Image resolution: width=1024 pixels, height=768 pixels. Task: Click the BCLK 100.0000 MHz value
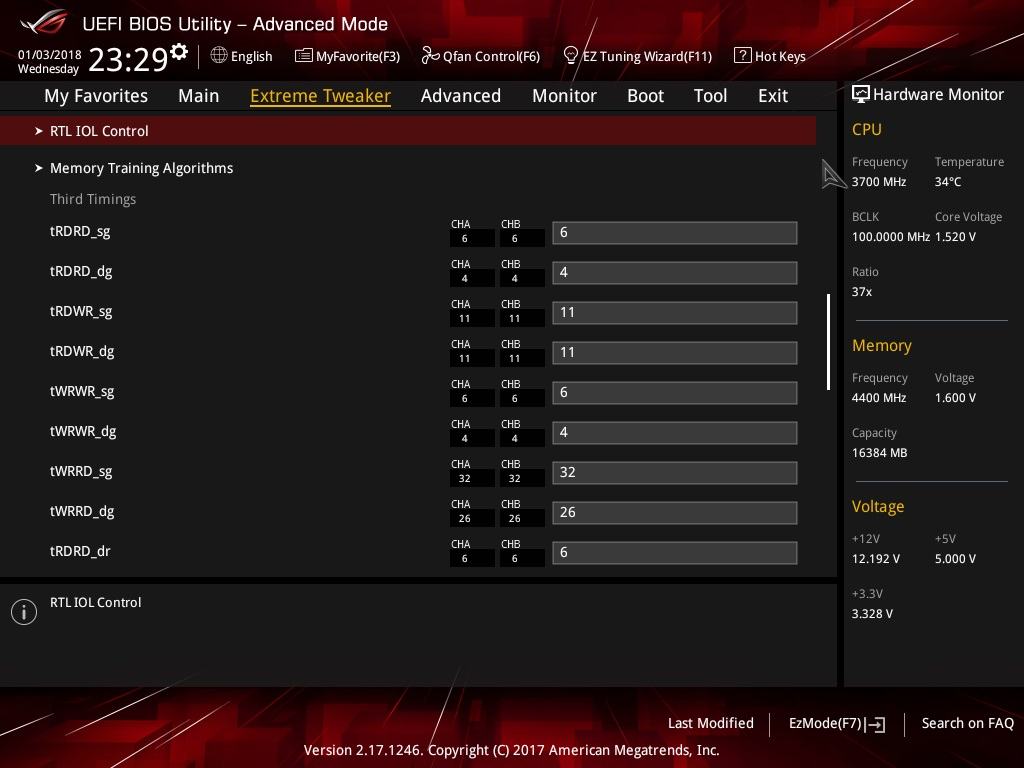point(891,236)
